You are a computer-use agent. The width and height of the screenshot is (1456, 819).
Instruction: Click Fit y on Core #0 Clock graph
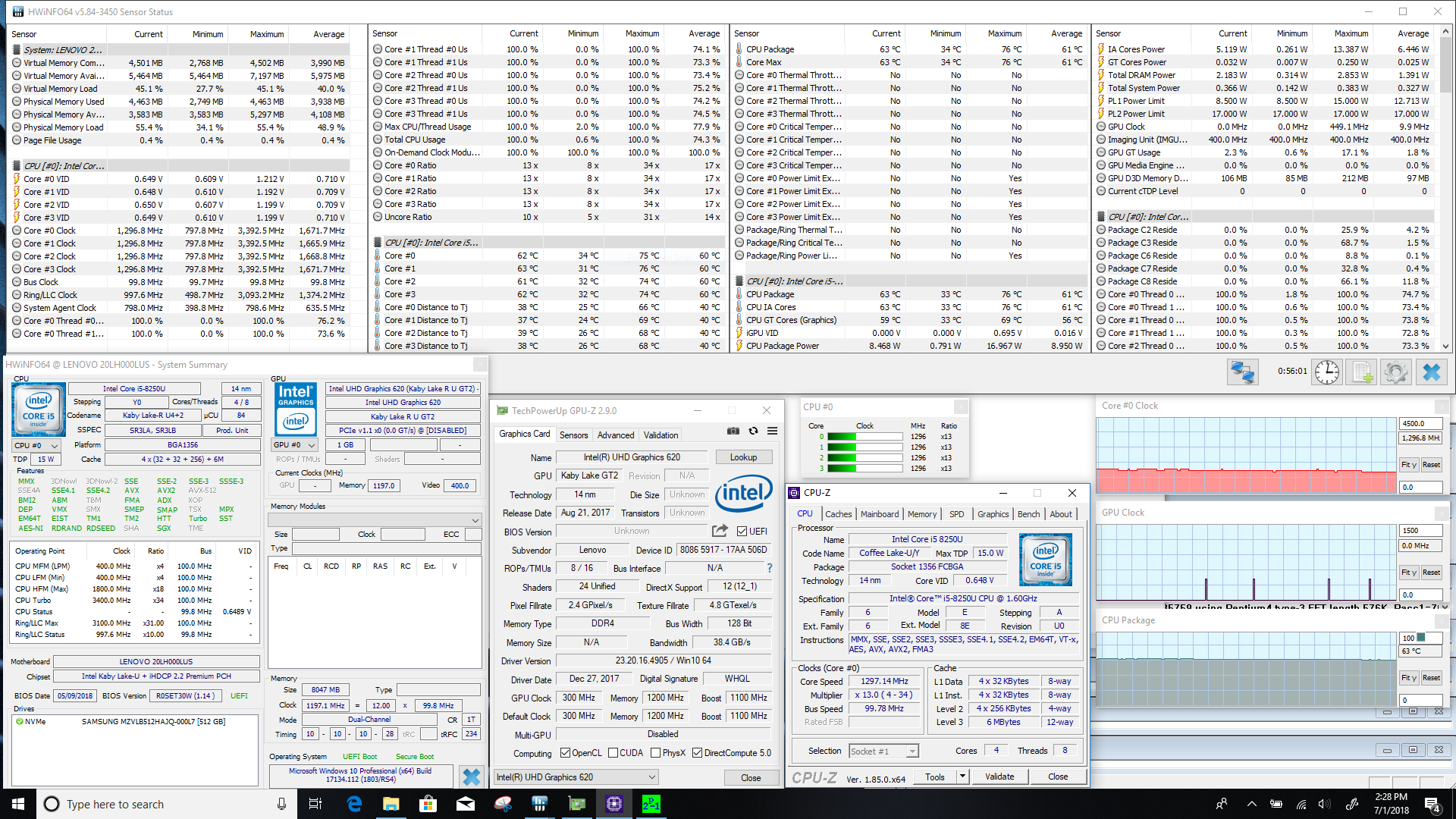pos(1409,465)
